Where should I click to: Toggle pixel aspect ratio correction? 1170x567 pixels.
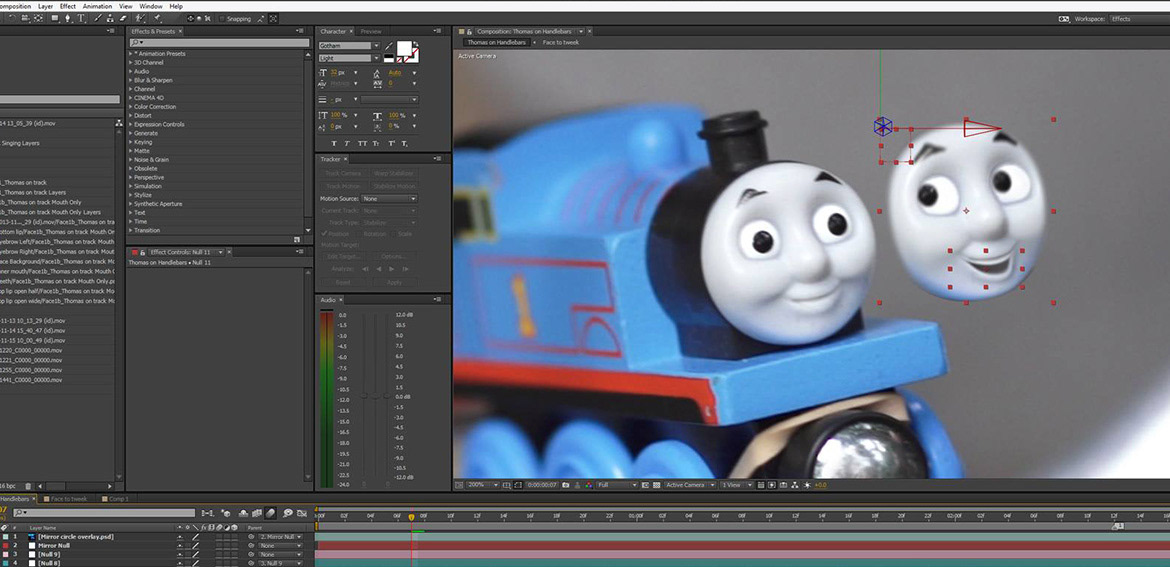click(x=760, y=485)
